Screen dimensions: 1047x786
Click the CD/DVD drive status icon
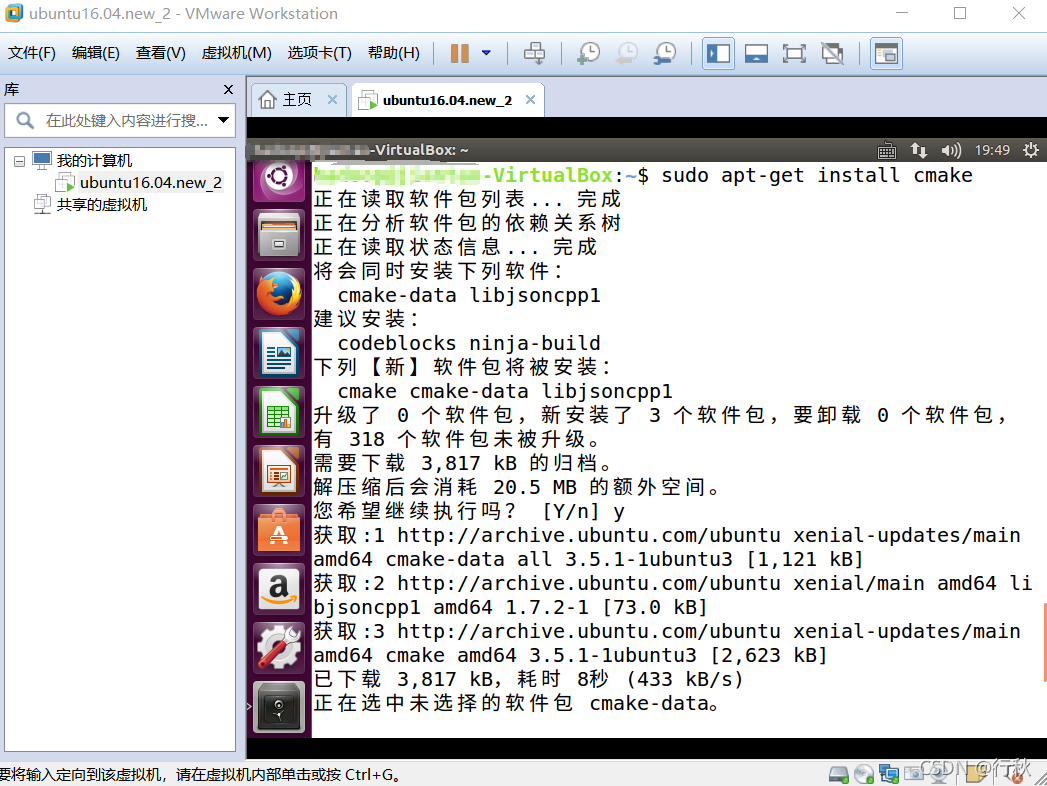pyautogui.click(x=864, y=775)
